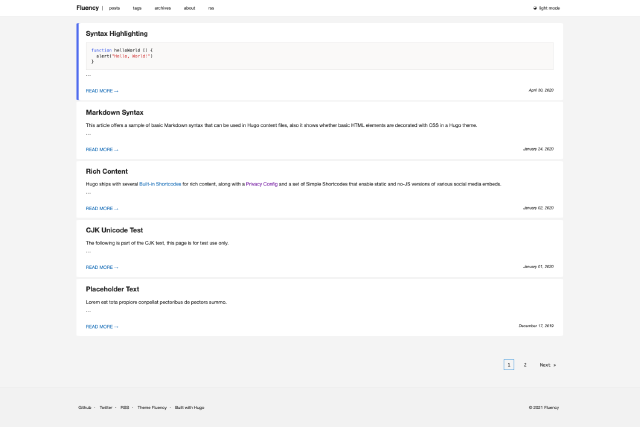Viewport: 640px width, 427px height.
Task: Click Read More under Syntax Highlighting
Action: pyautogui.click(x=102, y=90)
